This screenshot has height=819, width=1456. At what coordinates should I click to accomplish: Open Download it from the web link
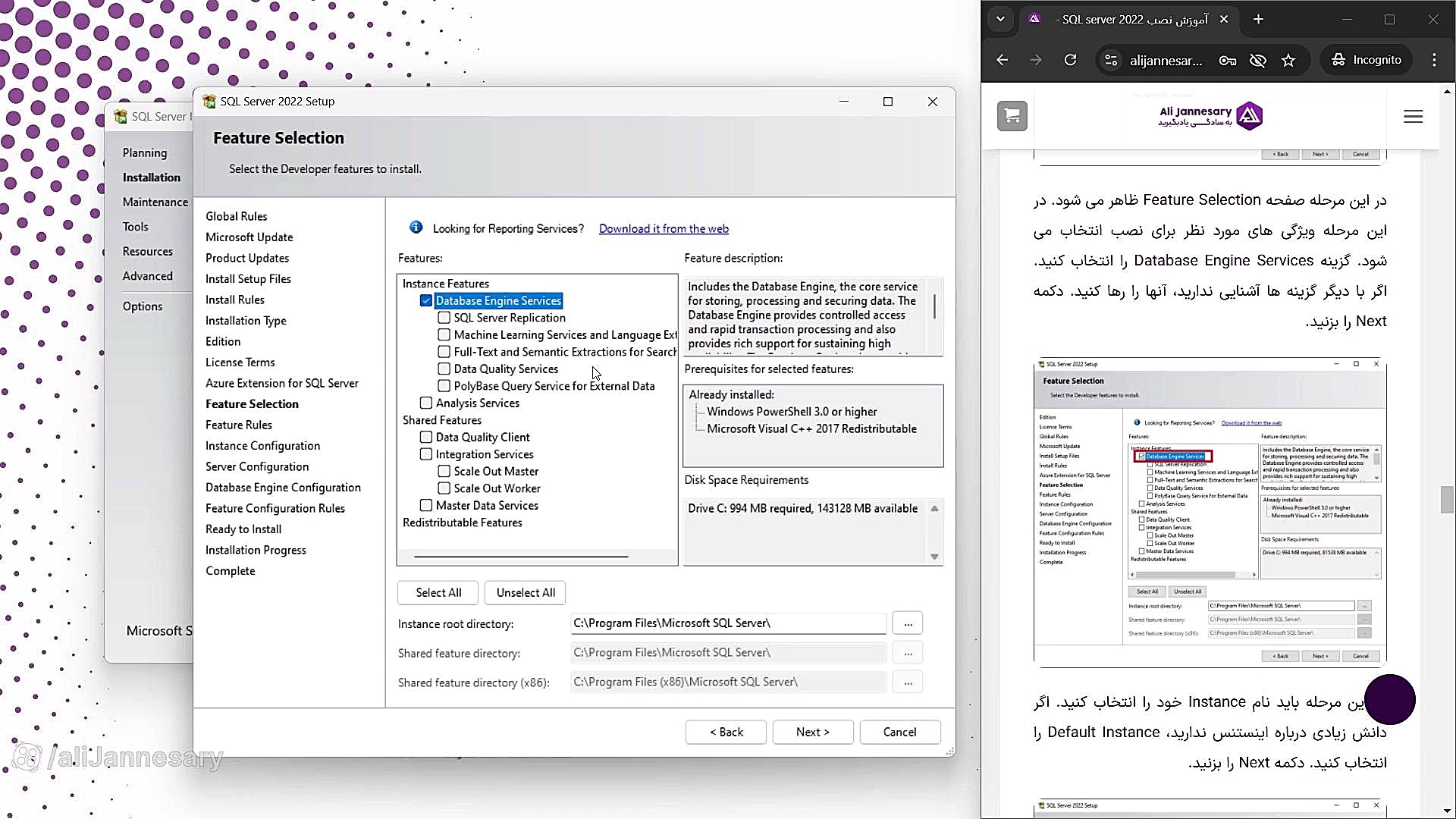click(664, 229)
